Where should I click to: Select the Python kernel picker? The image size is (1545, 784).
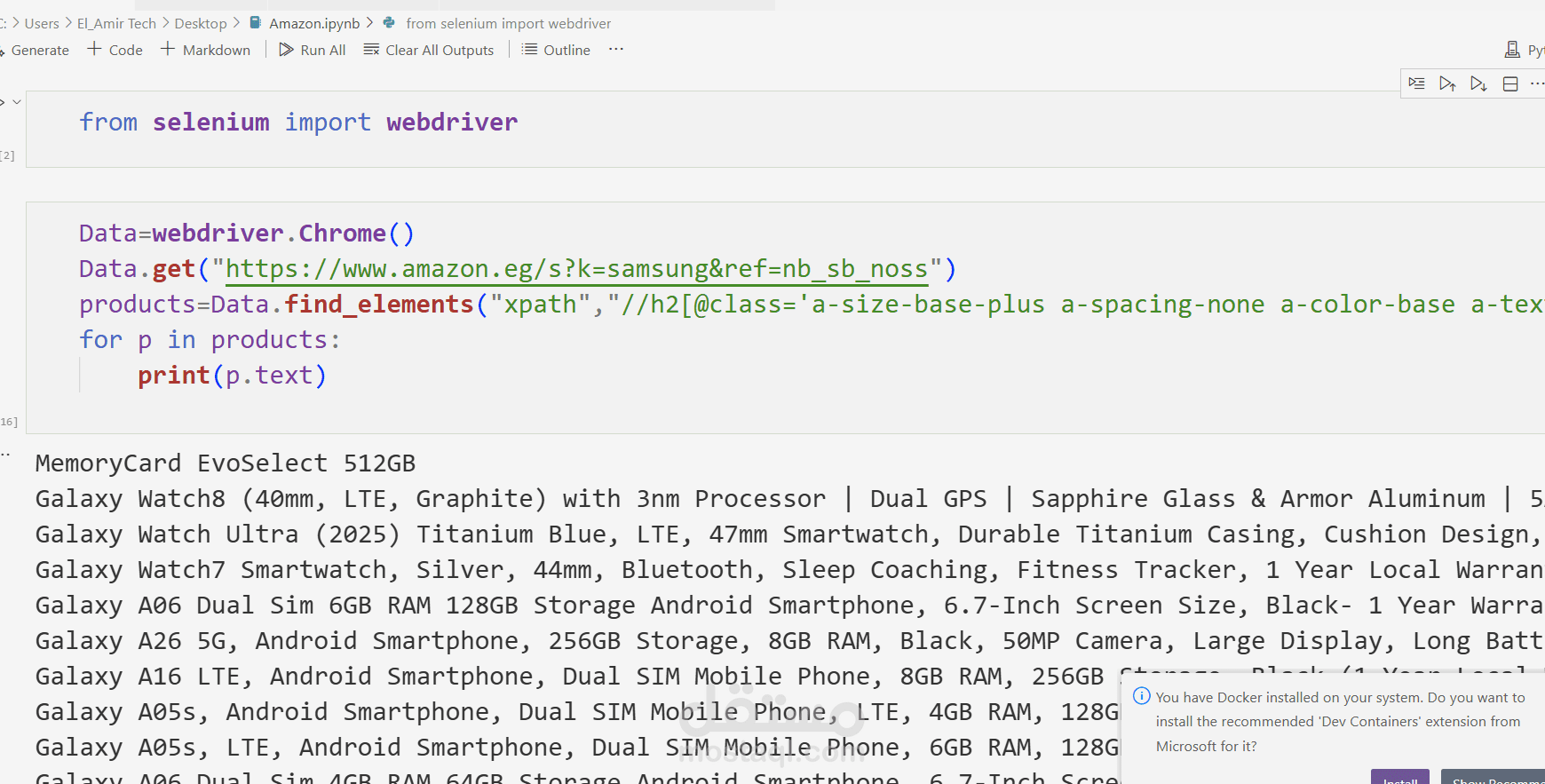click(1524, 51)
